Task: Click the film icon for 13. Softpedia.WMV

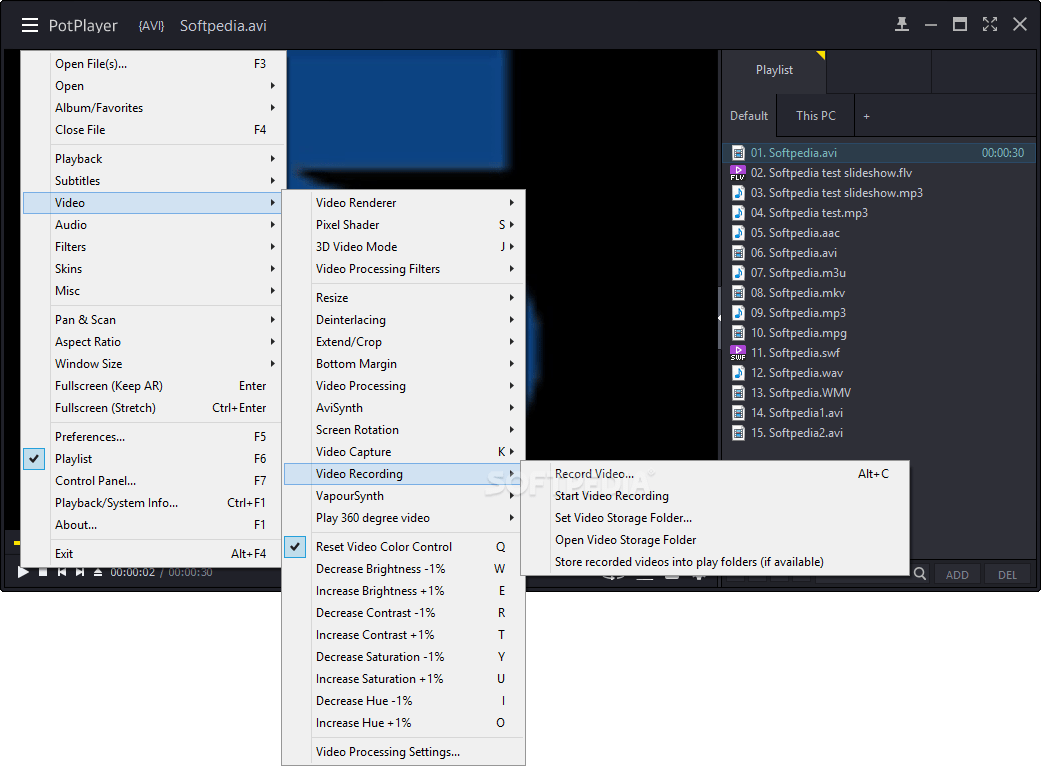Action: (738, 392)
